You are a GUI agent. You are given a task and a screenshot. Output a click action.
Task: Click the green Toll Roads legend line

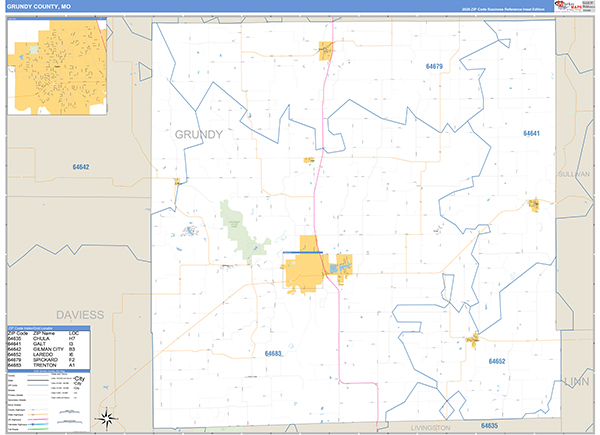[38, 429]
